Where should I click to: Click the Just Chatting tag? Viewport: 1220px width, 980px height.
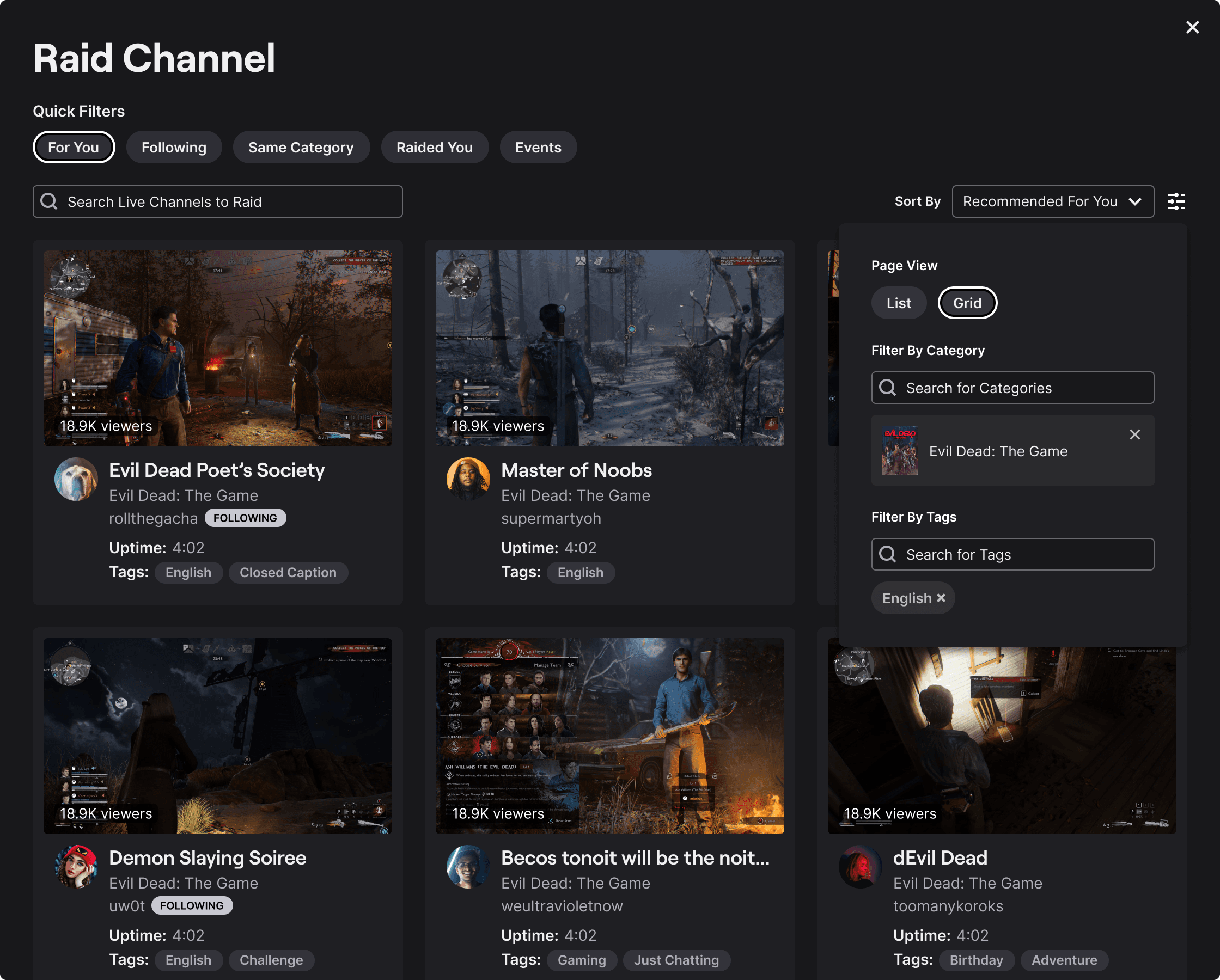677,960
